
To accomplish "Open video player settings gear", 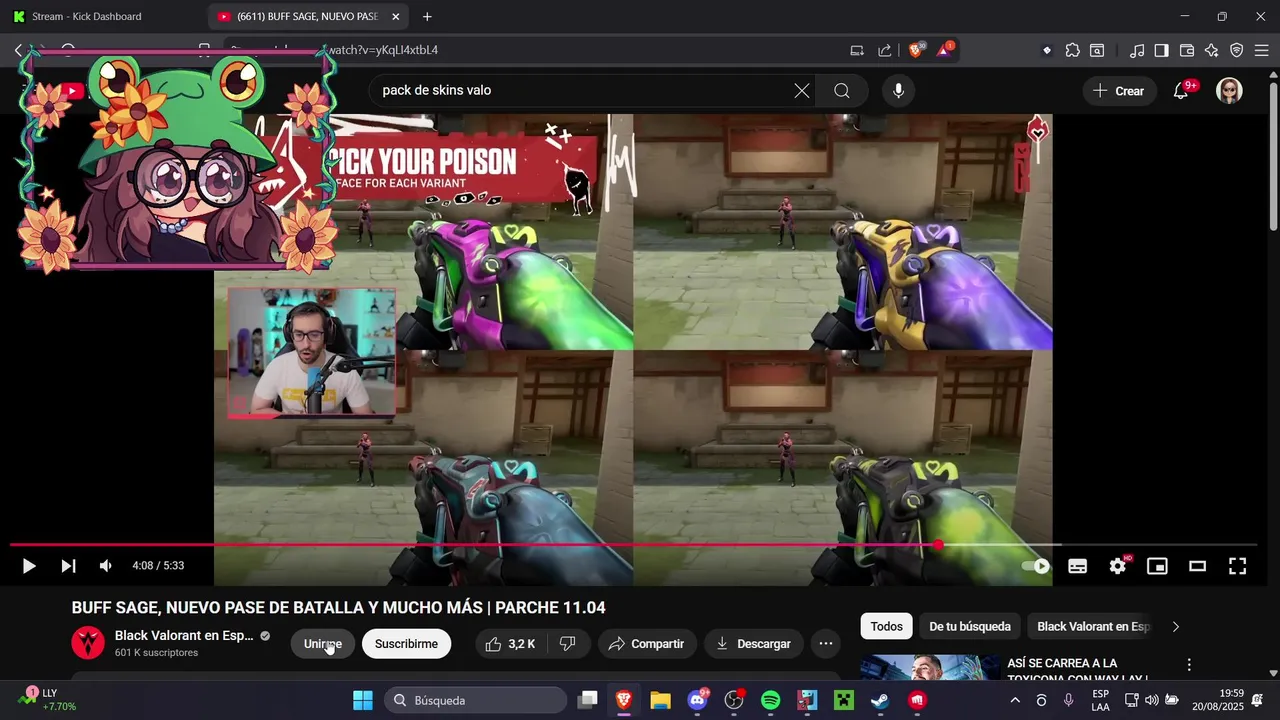I will 1117,566.
